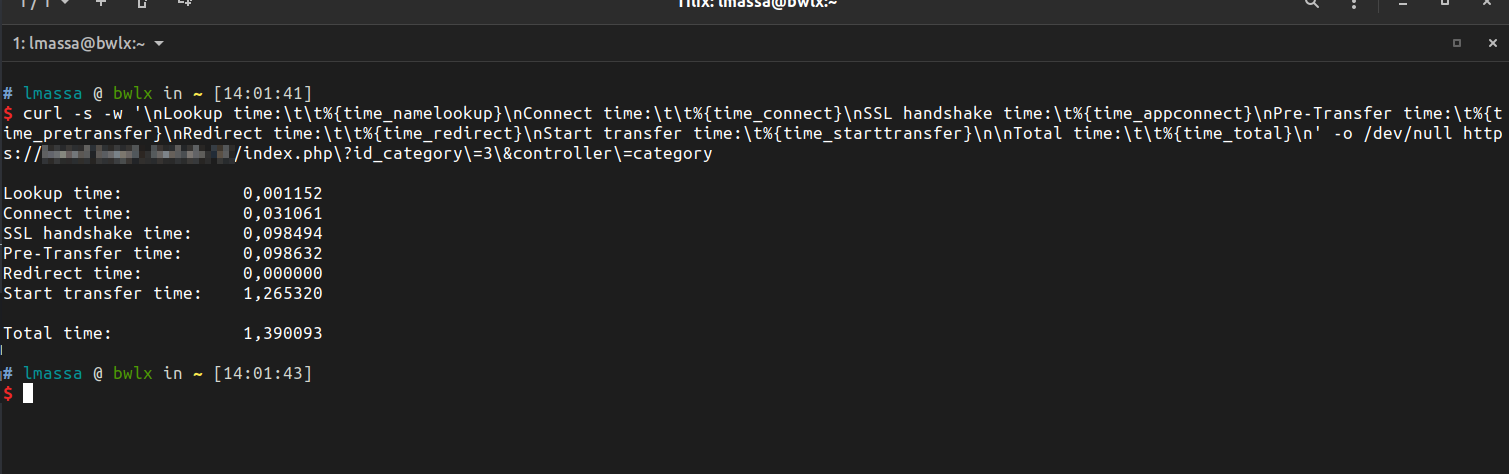Add a terminal below icon

click(x=184, y=4)
